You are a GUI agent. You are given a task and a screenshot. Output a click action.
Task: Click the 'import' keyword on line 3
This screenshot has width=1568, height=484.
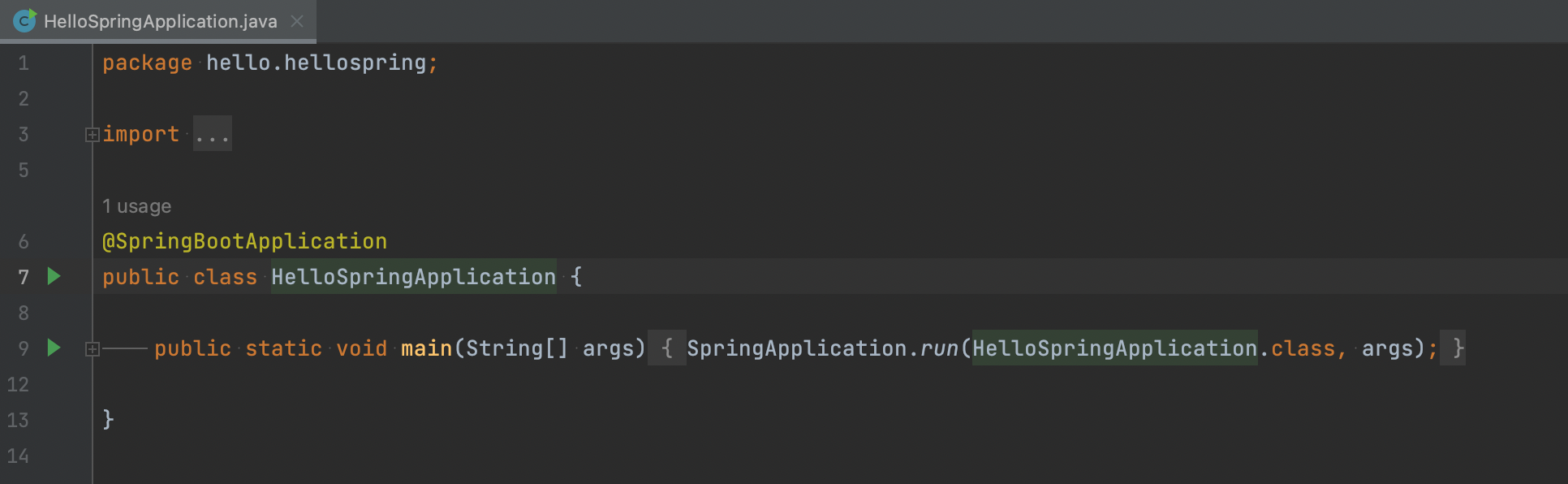(x=140, y=134)
